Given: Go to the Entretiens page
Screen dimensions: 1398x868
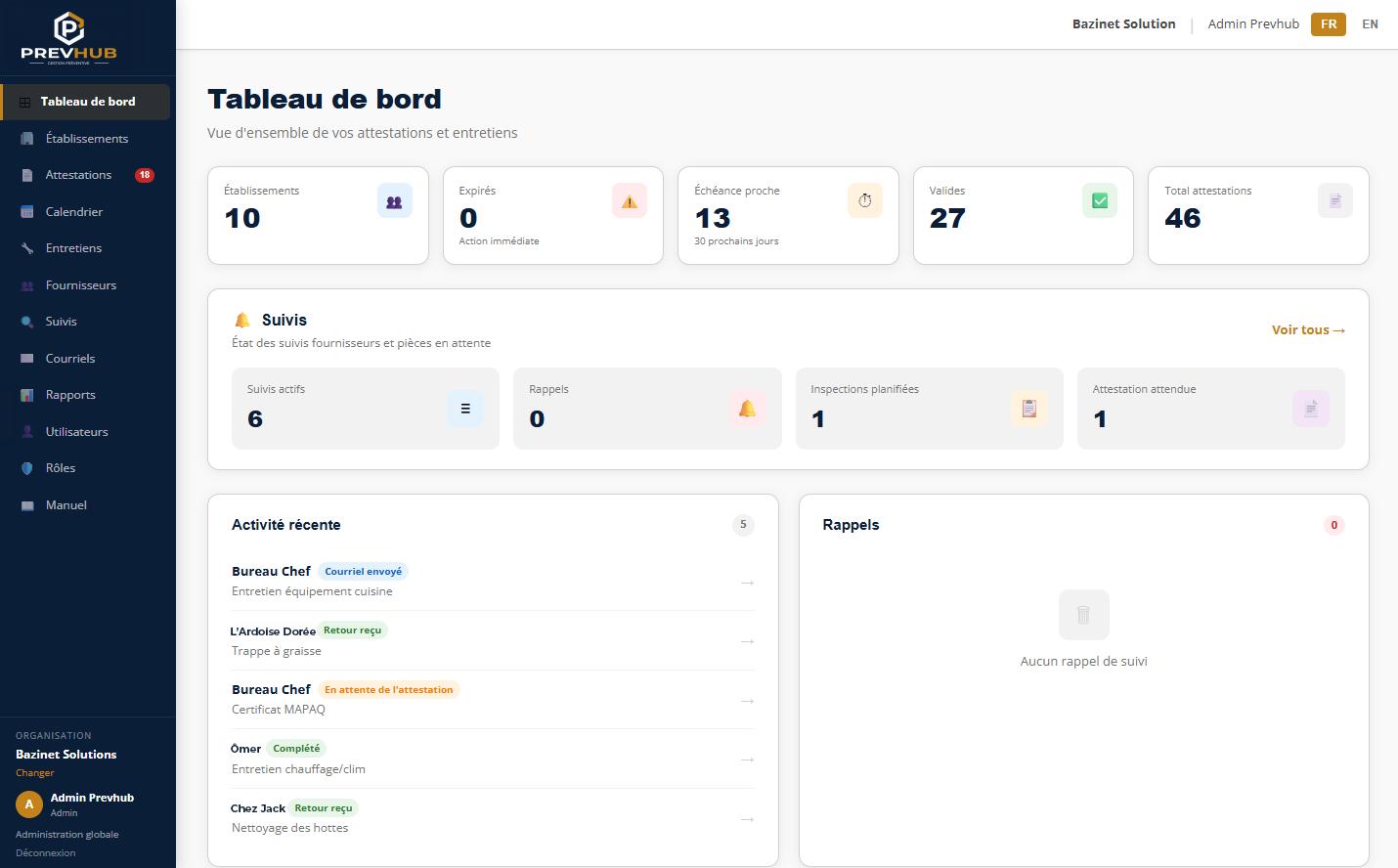Looking at the screenshot, I should pos(86,248).
